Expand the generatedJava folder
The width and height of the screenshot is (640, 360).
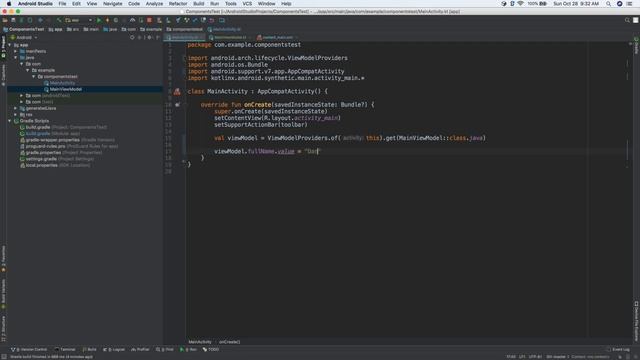point(16,108)
